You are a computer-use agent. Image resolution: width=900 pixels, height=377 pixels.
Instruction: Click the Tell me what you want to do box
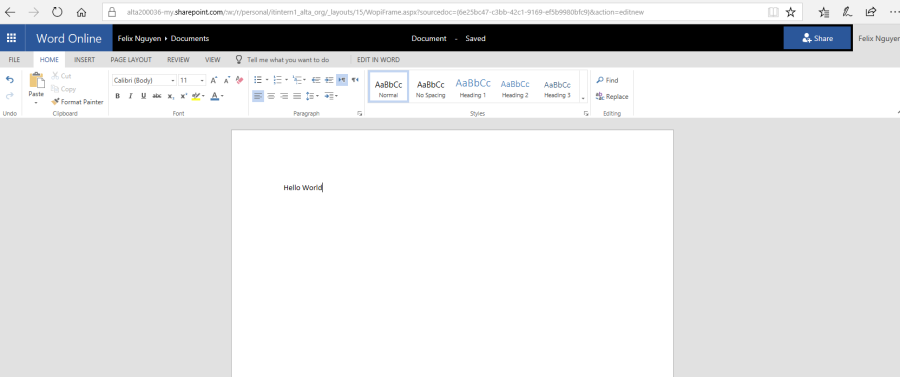[282, 60]
